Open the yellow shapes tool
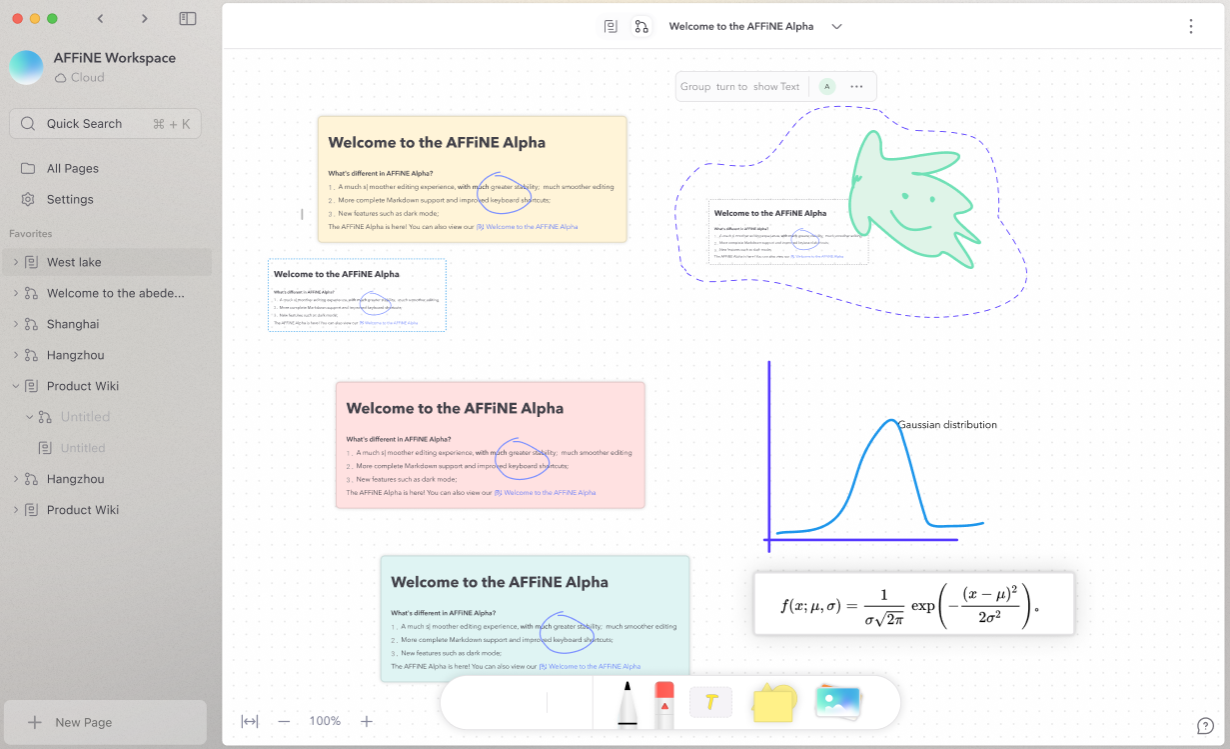1230x749 pixels. tap(774, 702)
